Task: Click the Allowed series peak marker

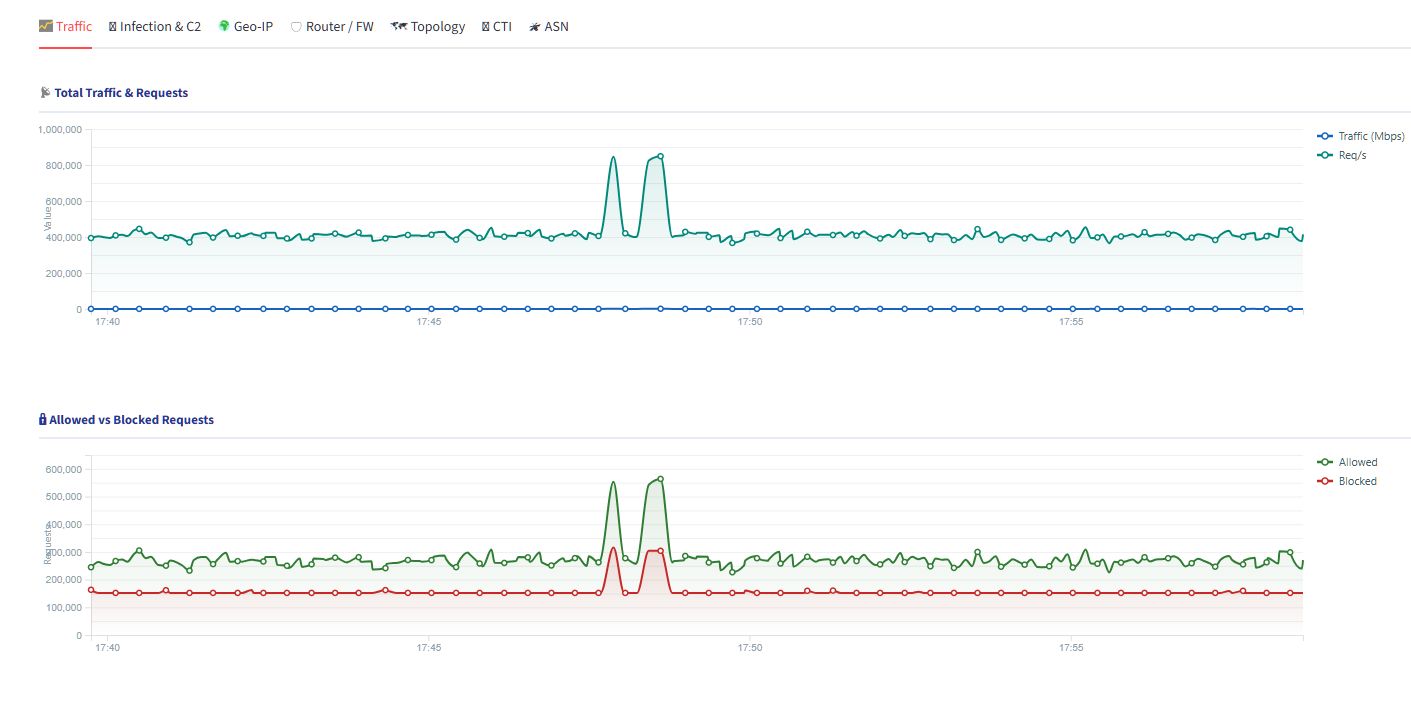Action: (x=661, y=479)
